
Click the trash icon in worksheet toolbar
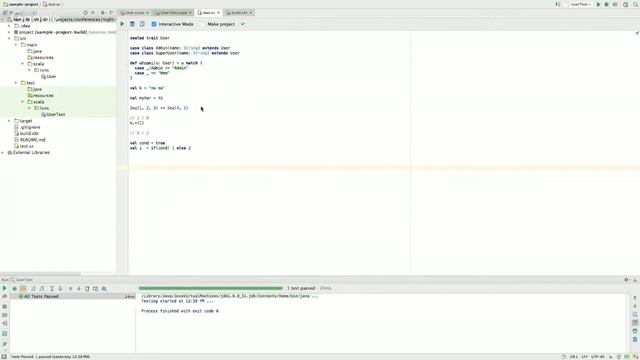[x=132, y=24]
